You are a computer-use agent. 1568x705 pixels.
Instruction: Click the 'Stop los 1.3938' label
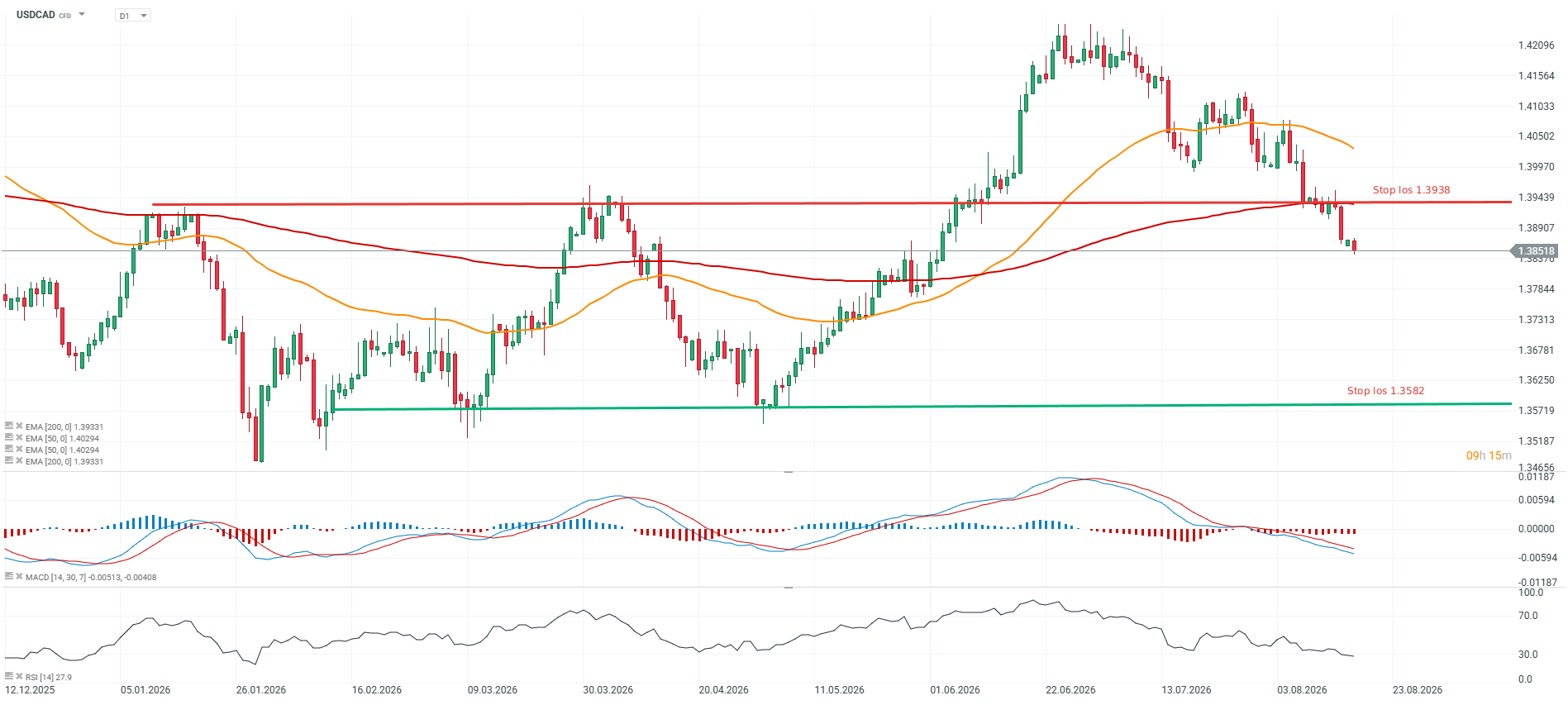tap(1411, 190)
